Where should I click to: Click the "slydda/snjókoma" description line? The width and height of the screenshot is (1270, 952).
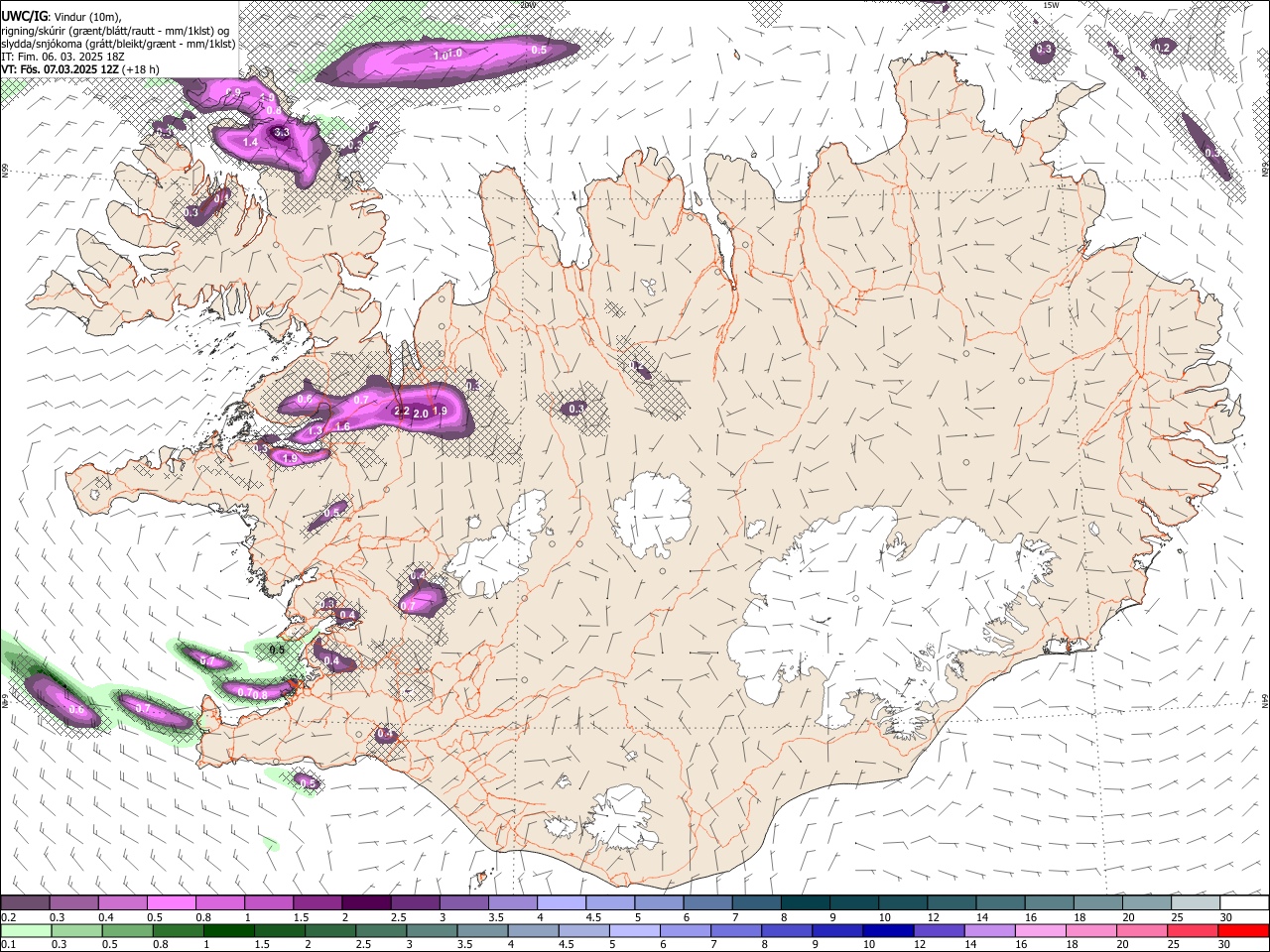pos(118,44)
